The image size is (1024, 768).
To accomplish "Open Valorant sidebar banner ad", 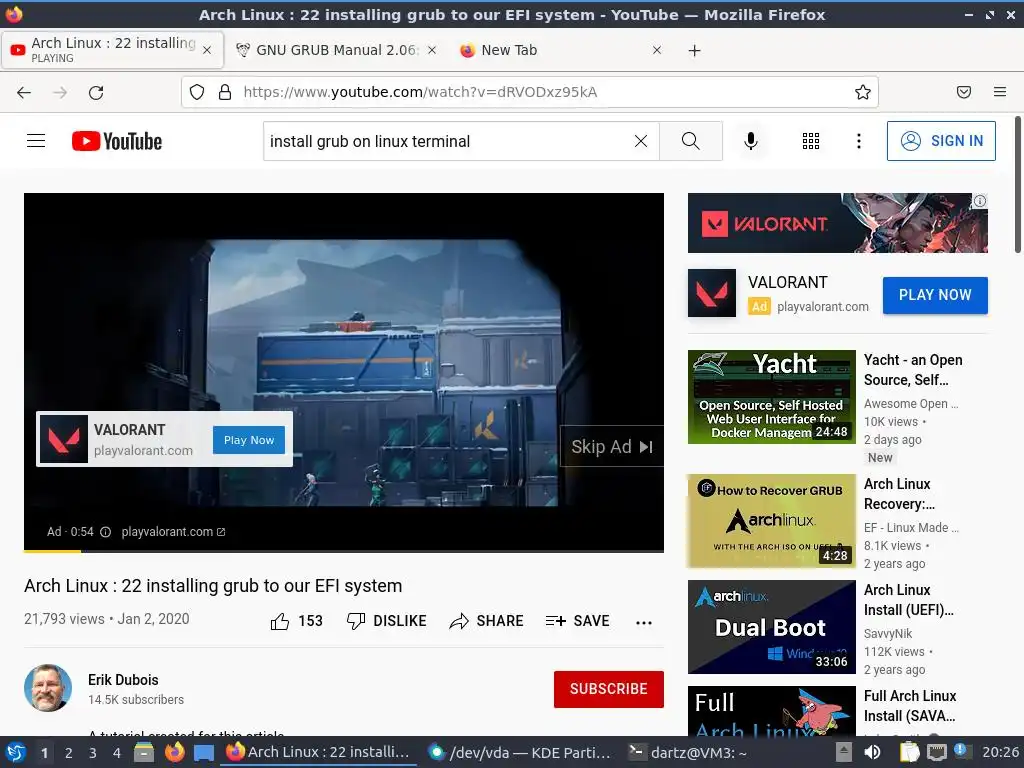I will pos(837,223).
